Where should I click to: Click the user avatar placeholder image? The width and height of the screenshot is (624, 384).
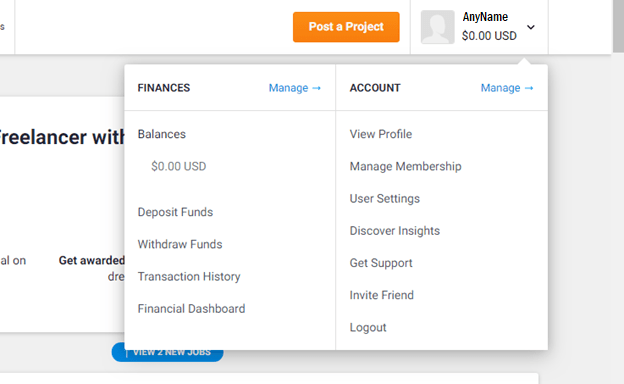coord(437,27)
